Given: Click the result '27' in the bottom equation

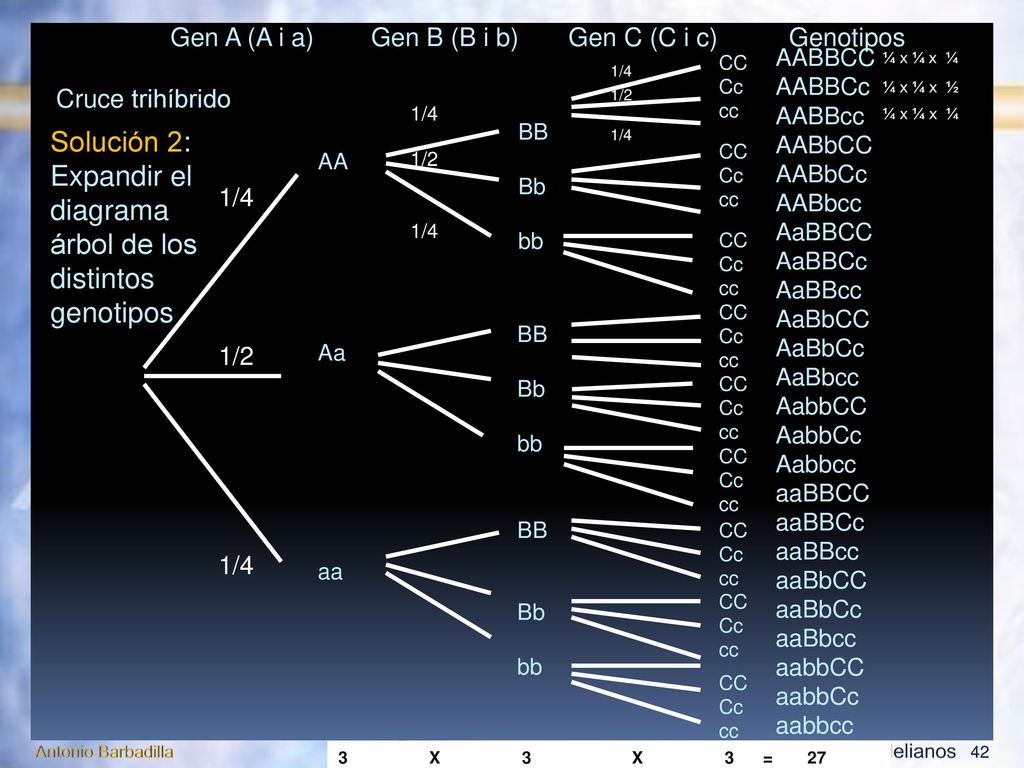Looking at the screenshot, I should pyautogui.click(x=816, y=758).
